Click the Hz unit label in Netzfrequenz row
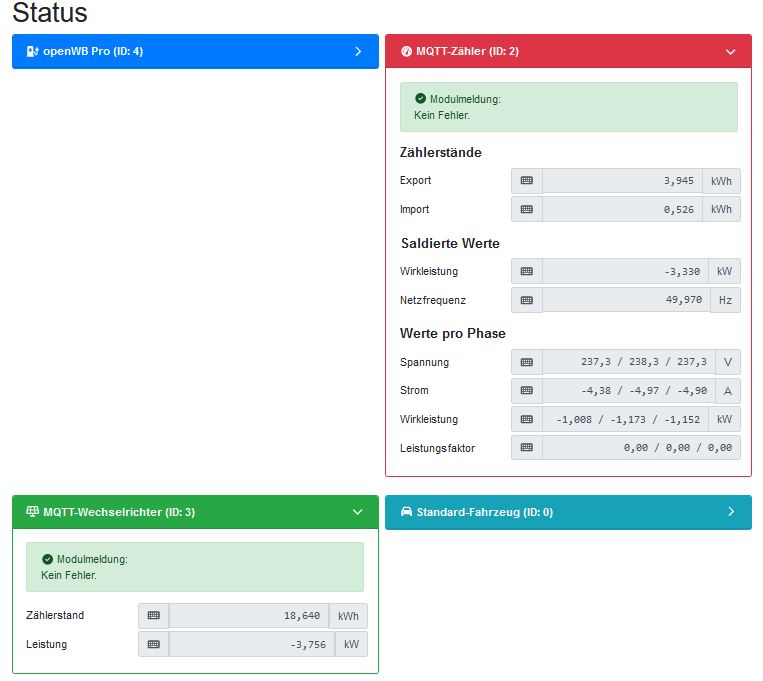Viewport: 763px width, 681px height. pyautogui.click(x=725, y=300)
